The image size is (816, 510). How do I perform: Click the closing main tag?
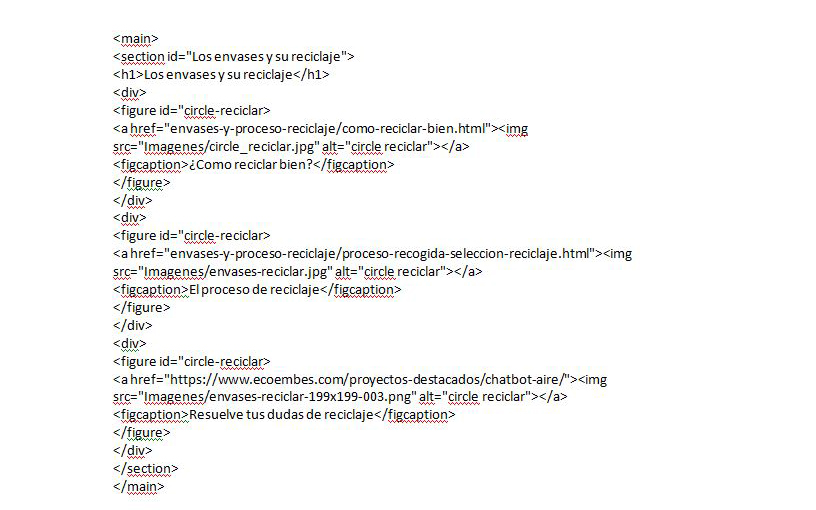pyautogui.click(x=138, y=487)
